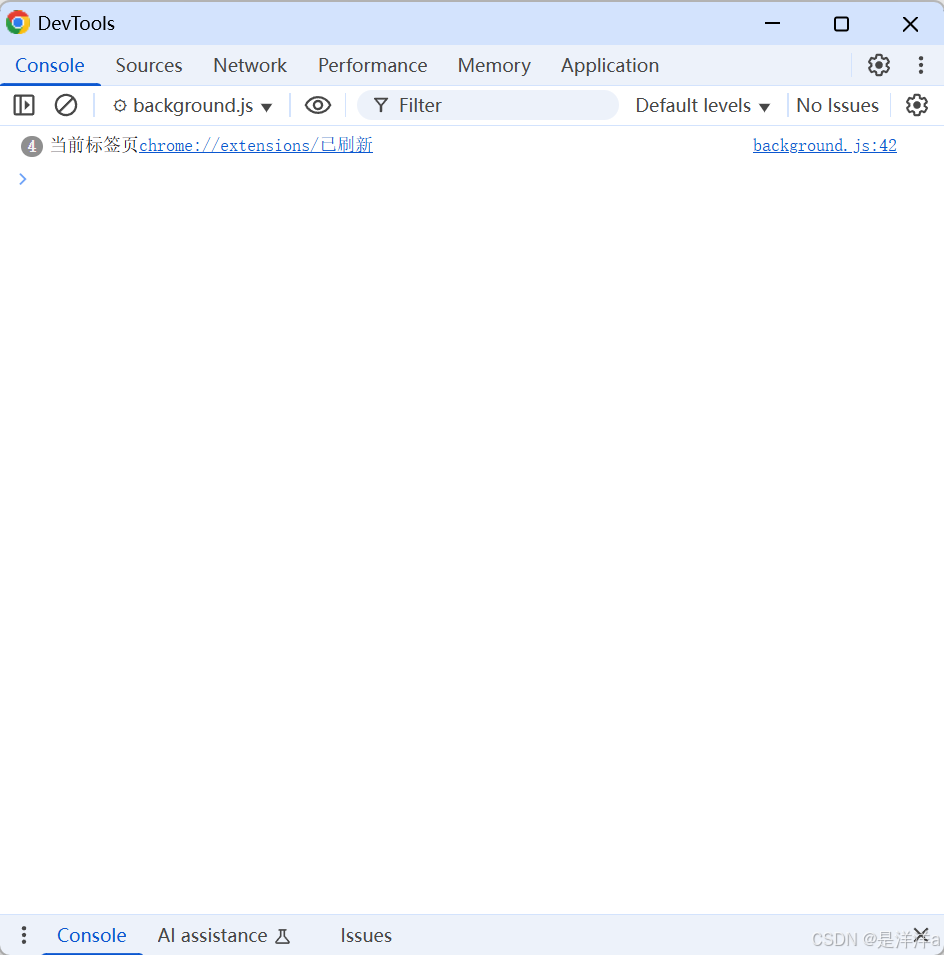Select the drawer Console tab
944x955 pixels.
(x=92, y=935)
